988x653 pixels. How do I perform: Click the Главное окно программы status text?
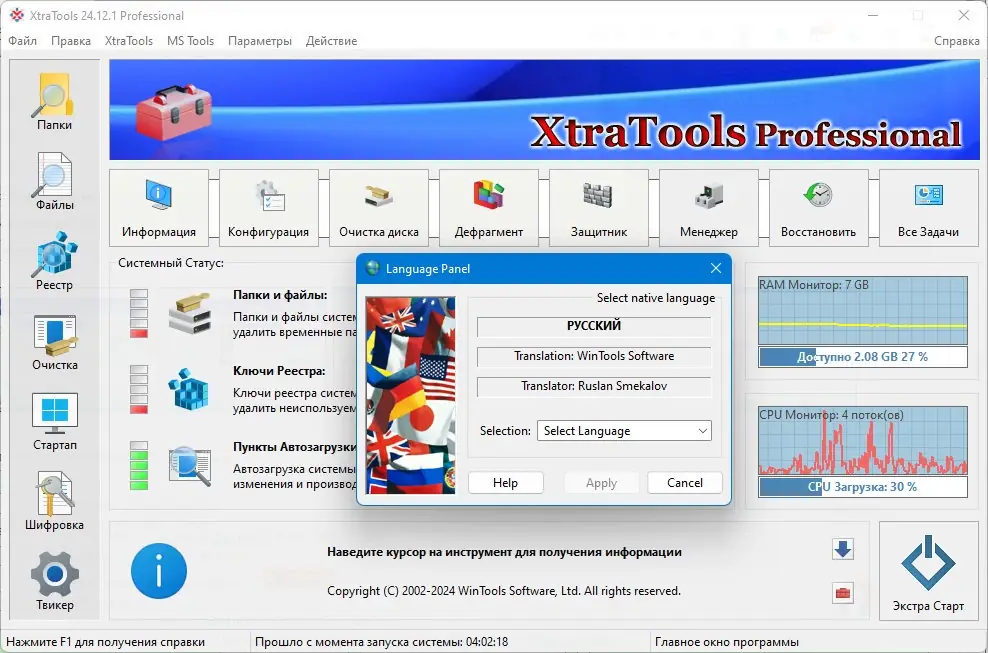click(727, 642)
